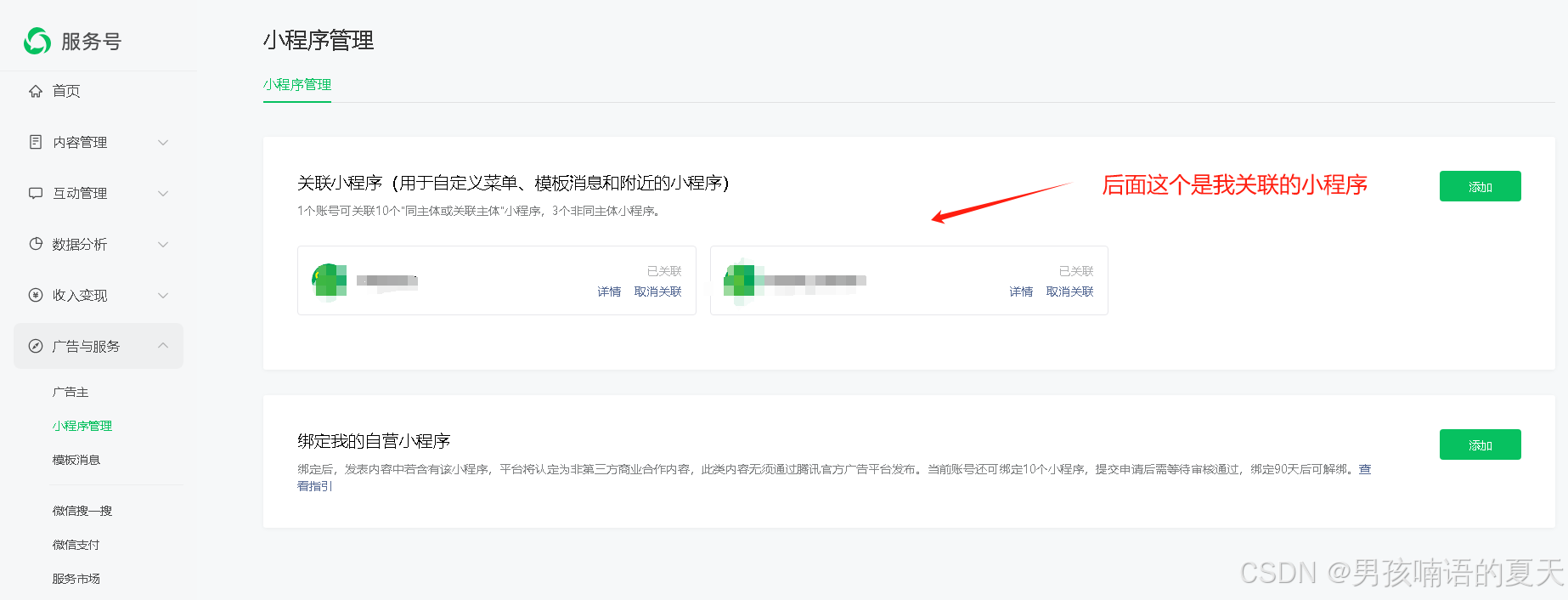Open the 服务市场 submenu item

(76, 579)
